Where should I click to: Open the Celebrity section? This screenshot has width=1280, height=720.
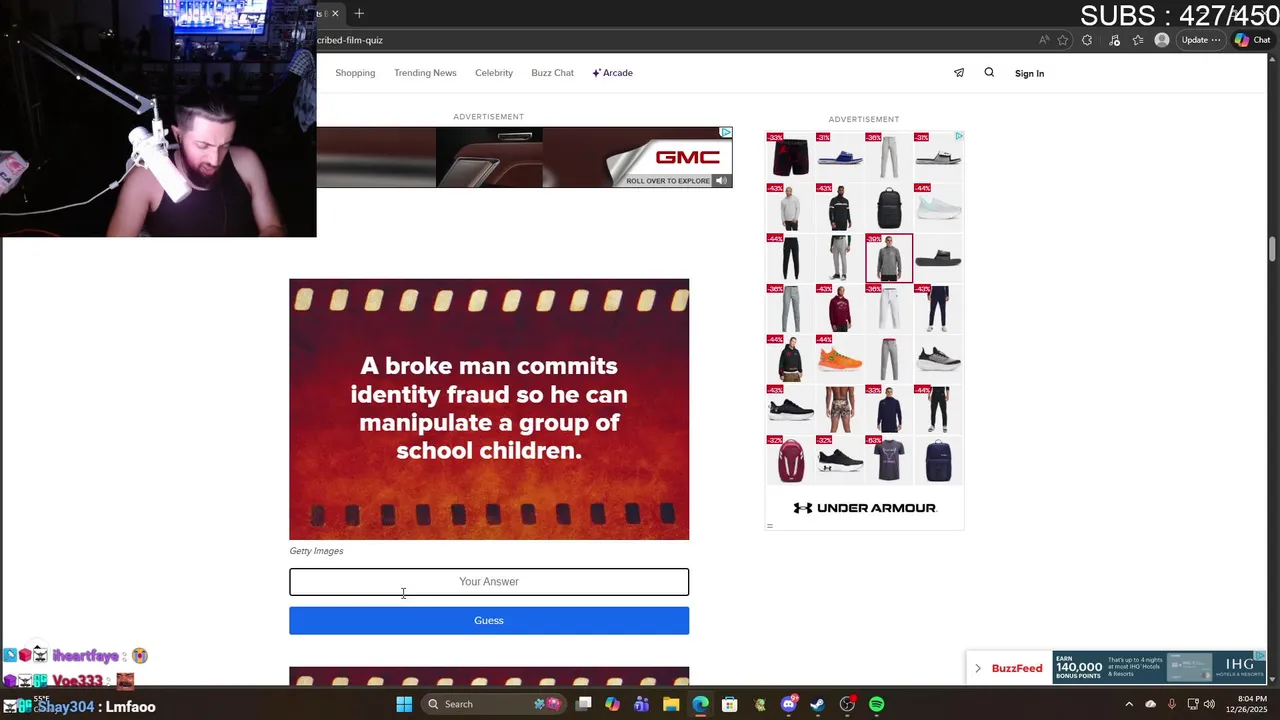[x=494, y=73]
